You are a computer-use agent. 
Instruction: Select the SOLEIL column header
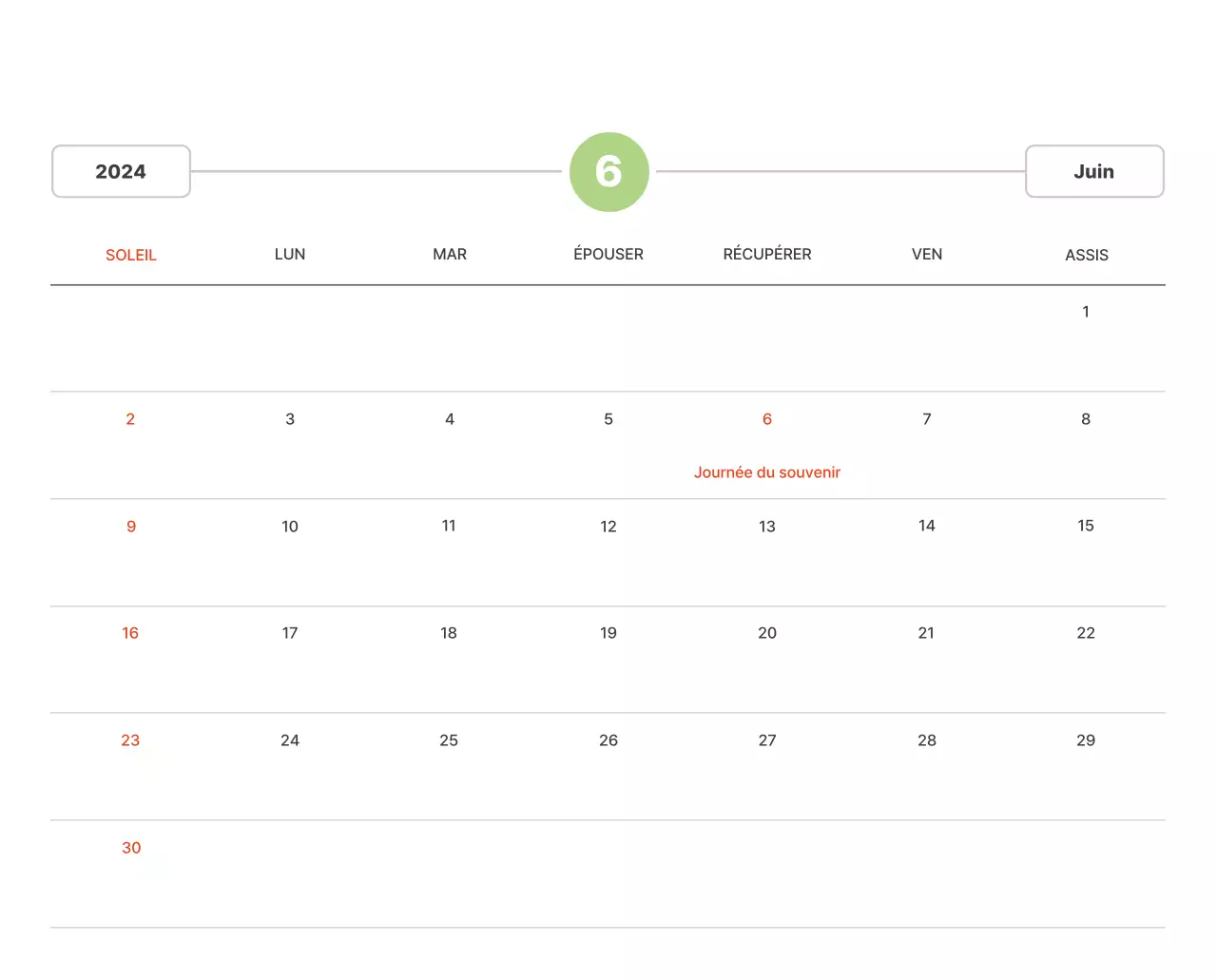(131, 255)
